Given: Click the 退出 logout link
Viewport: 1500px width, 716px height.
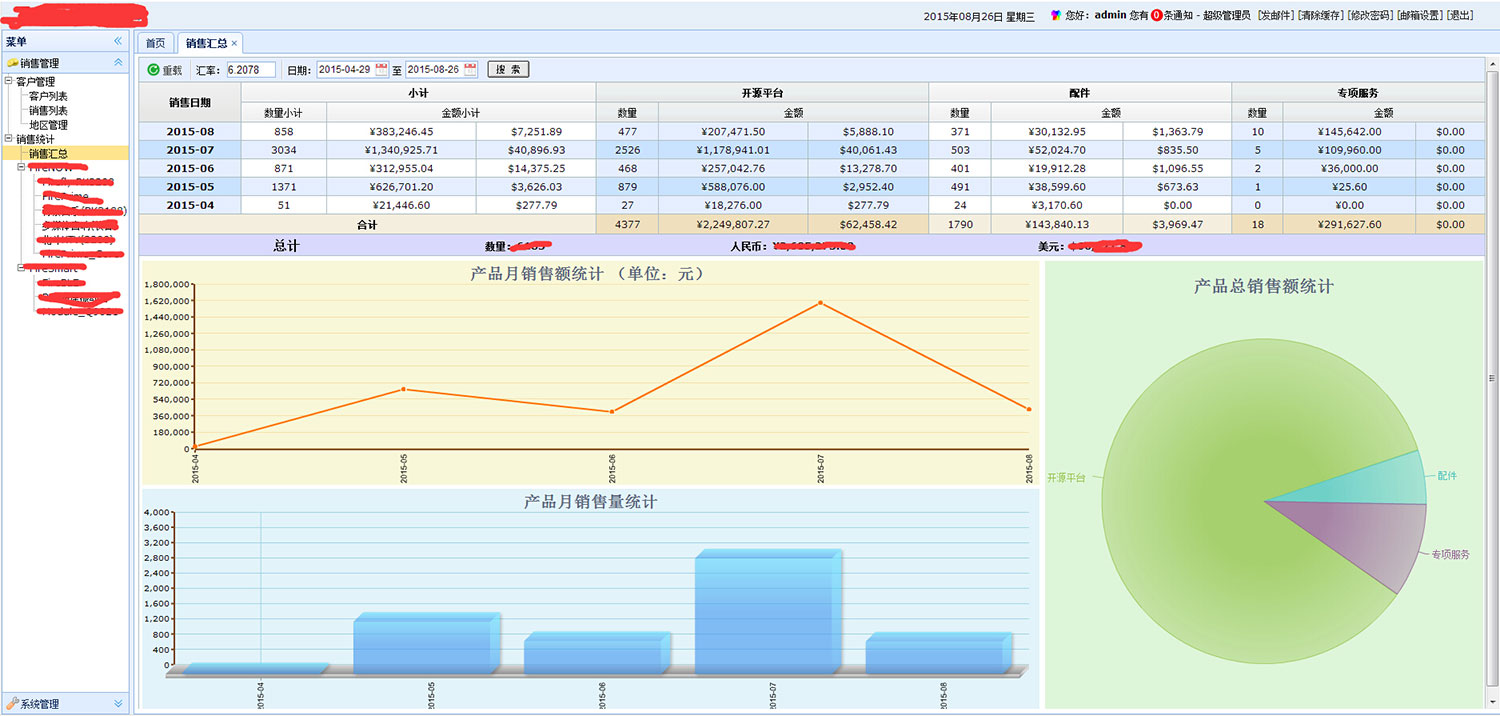Looking at the screenshot, I should coord(1460,16).
